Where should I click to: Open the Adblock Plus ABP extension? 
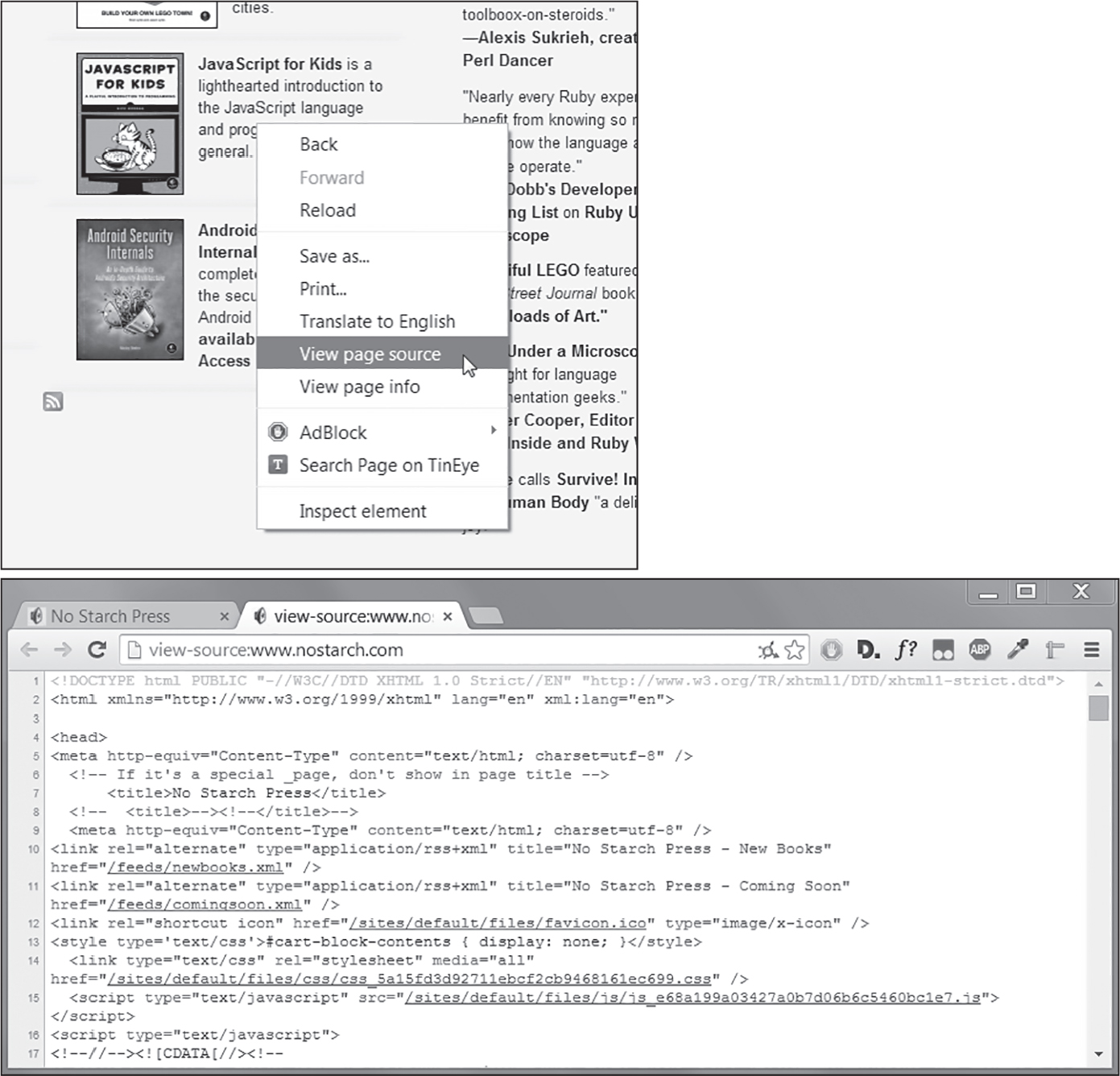pos(979,650)
